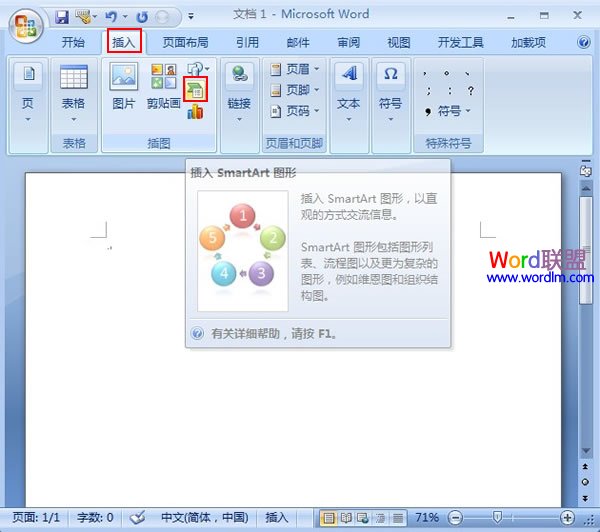This screenshot has height=532, width=600.
Task: Switch to Full Screen Reading view
Action: (346, 518)
